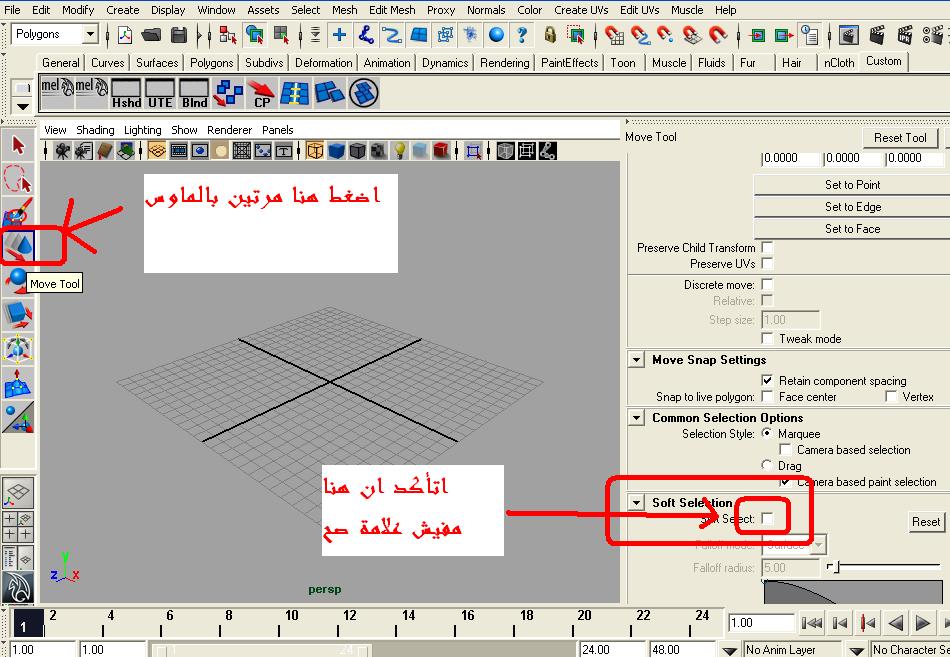The image size is (950, 657).
Task: Switch to the Polygons shelf tab
Action: (211, 62)
